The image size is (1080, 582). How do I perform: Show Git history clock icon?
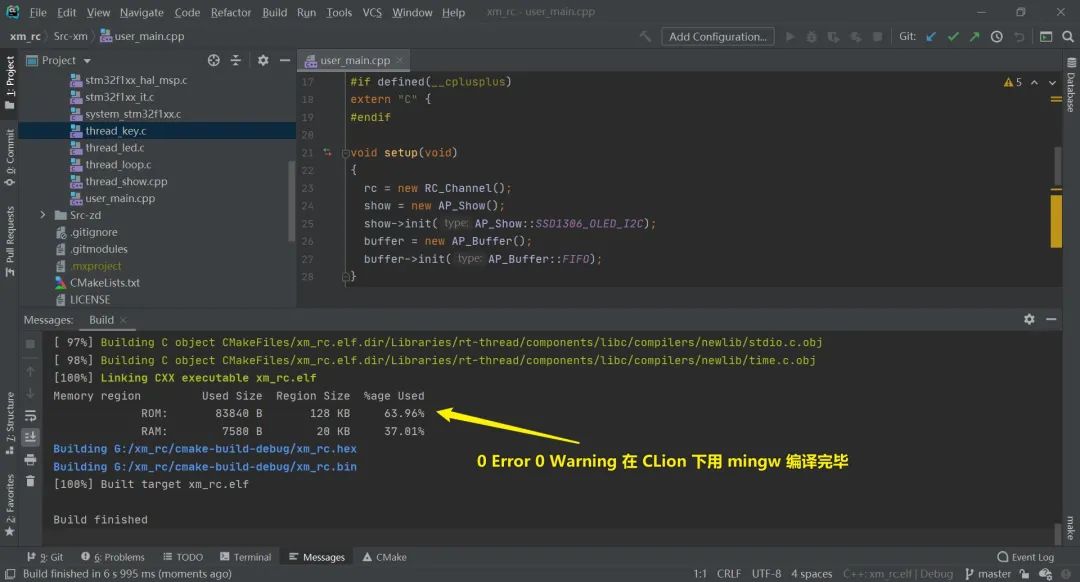click(x=997, y=37)
